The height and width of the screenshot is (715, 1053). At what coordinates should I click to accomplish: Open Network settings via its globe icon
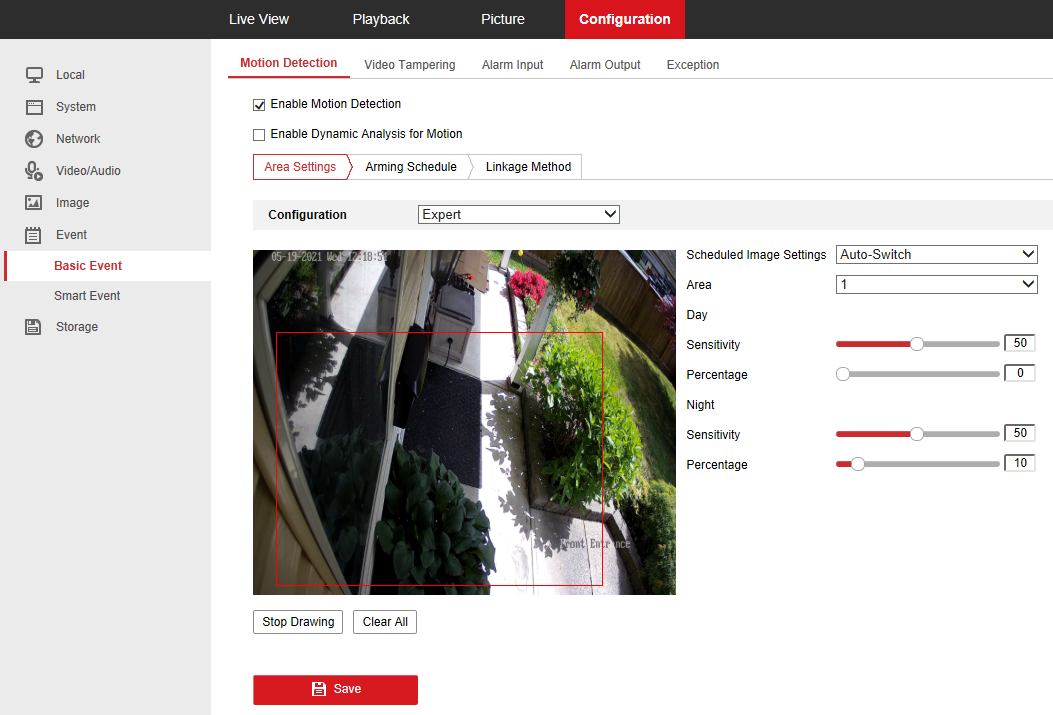coord(32,138)
